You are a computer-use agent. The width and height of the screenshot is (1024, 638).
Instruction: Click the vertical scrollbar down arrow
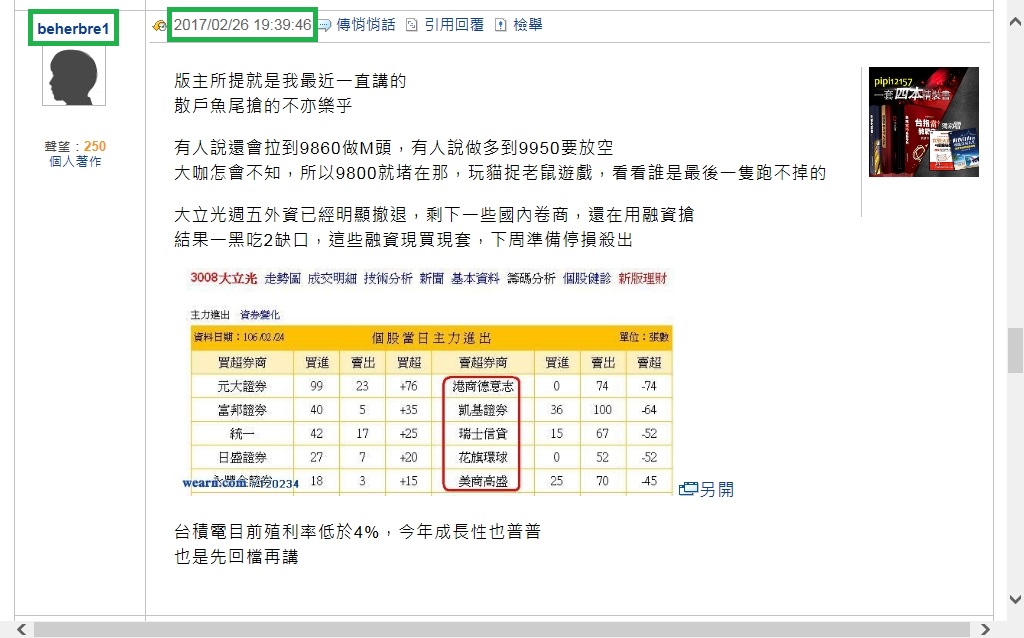[1015, 599]
